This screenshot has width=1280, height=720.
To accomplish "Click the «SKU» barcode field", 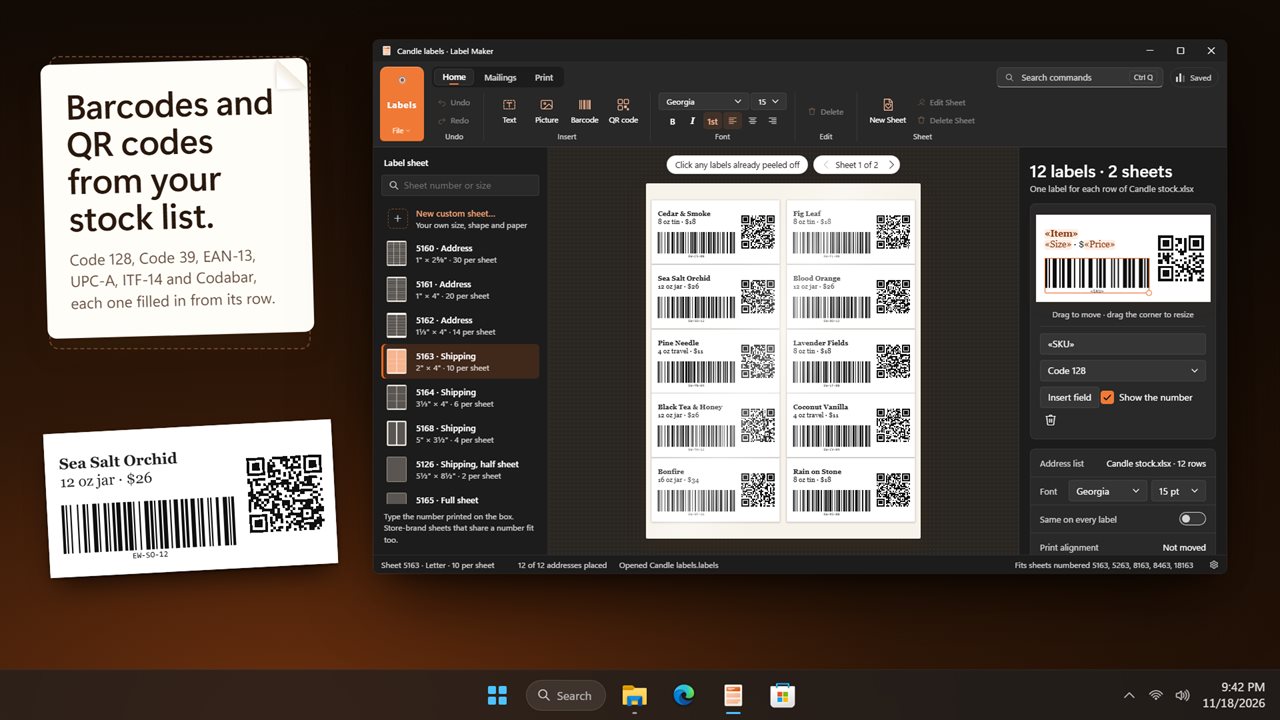I will point(1122,344).
